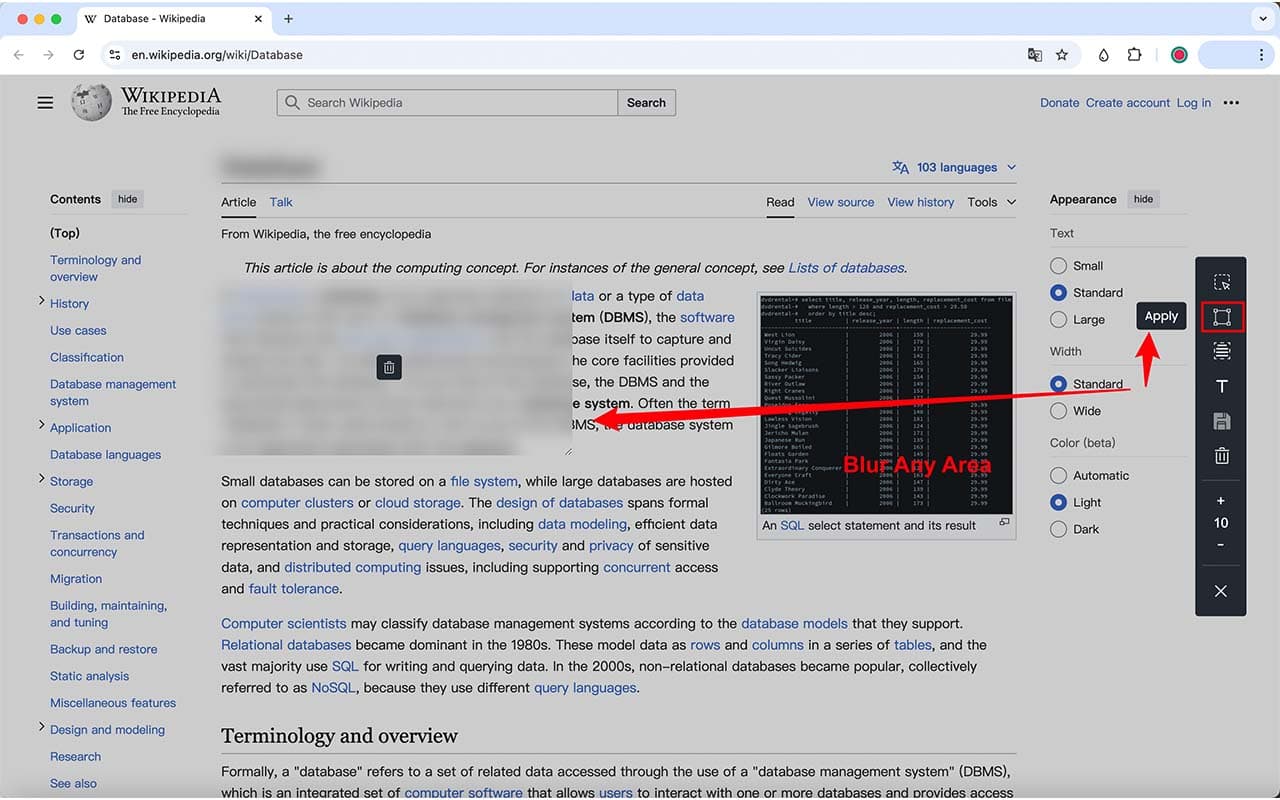This screenshot has height=800, width=1280.
Task: Increase blur amount with the plus button
Action: pos(1221,501)
